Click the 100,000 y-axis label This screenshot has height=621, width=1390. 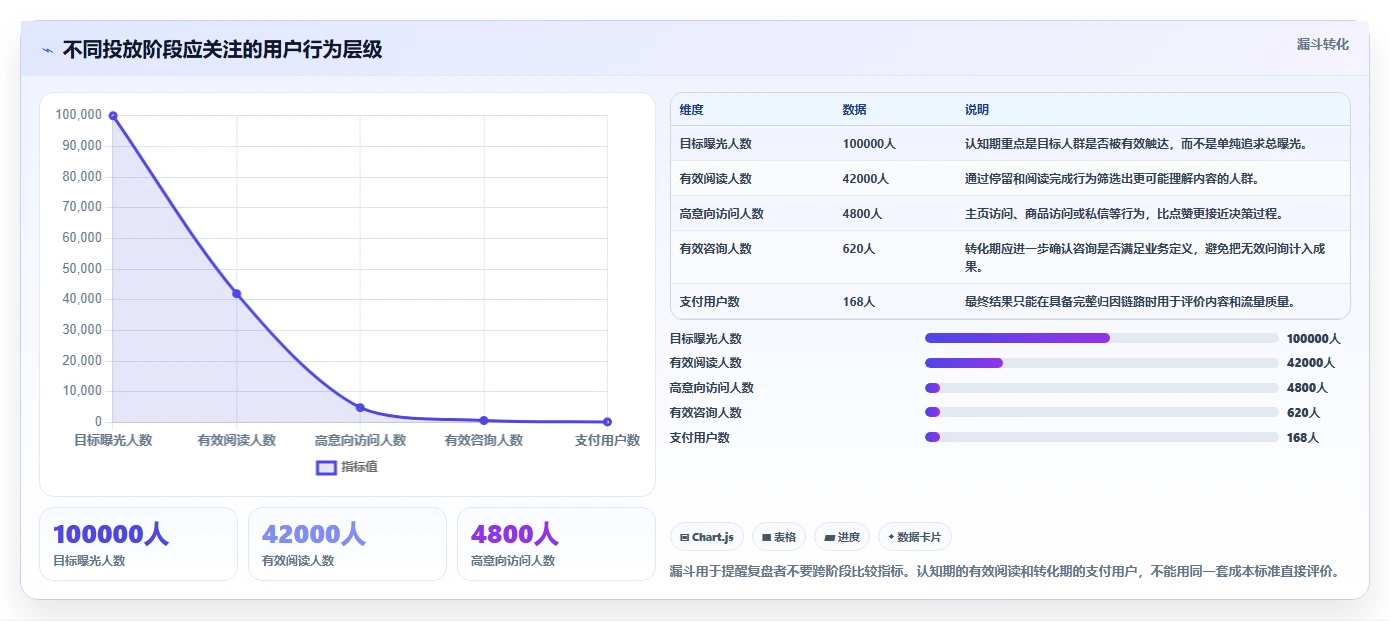click(79, 115)
